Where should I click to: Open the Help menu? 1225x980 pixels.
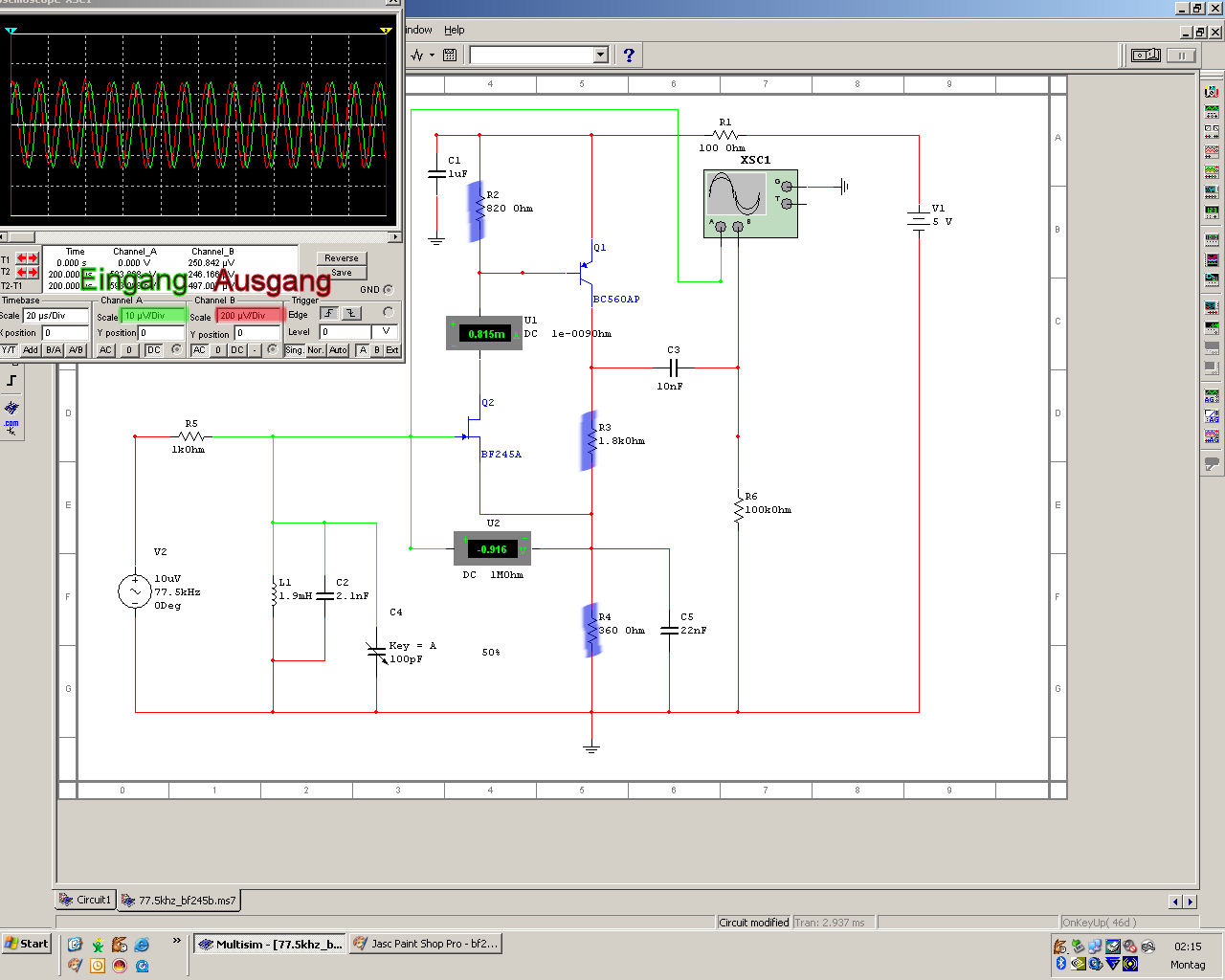point(454,30)
